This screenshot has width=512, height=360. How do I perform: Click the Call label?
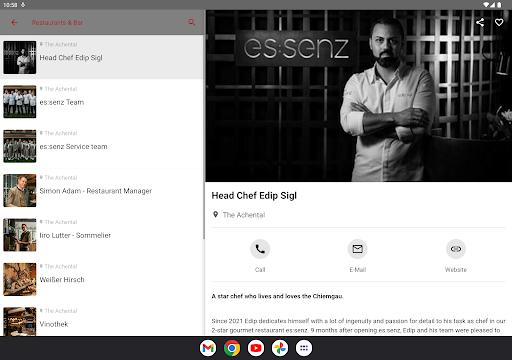point(260,270)
